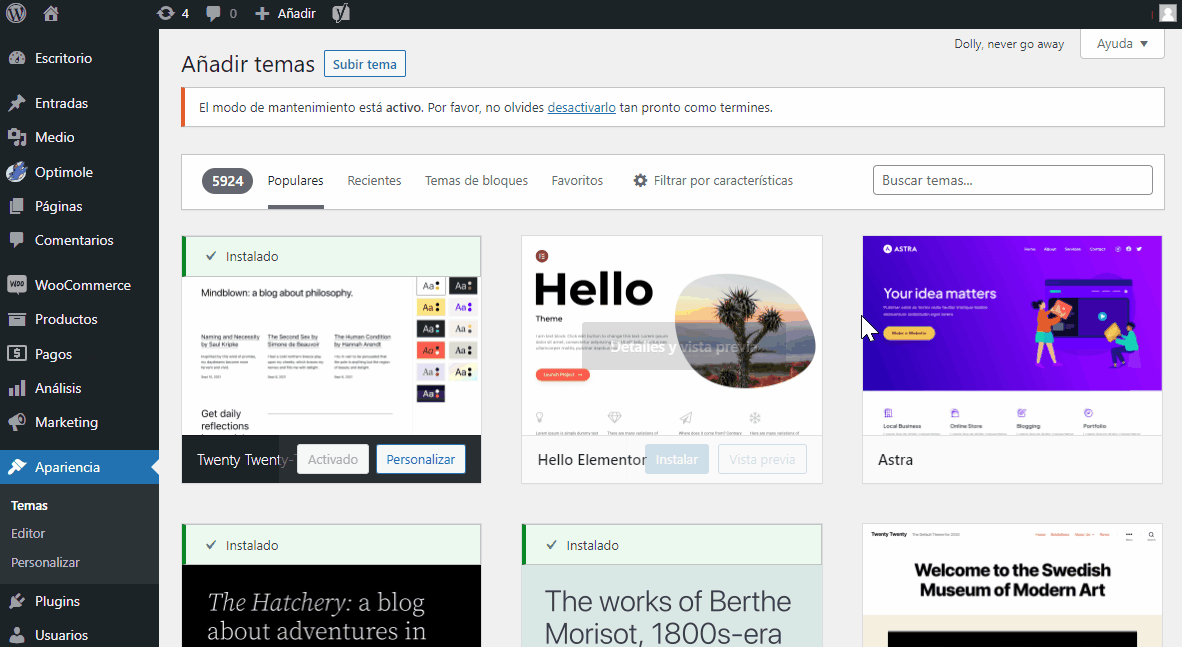Click the Añadir temas heading
This screenshot has width=1182, height=647.
point(248,64)
